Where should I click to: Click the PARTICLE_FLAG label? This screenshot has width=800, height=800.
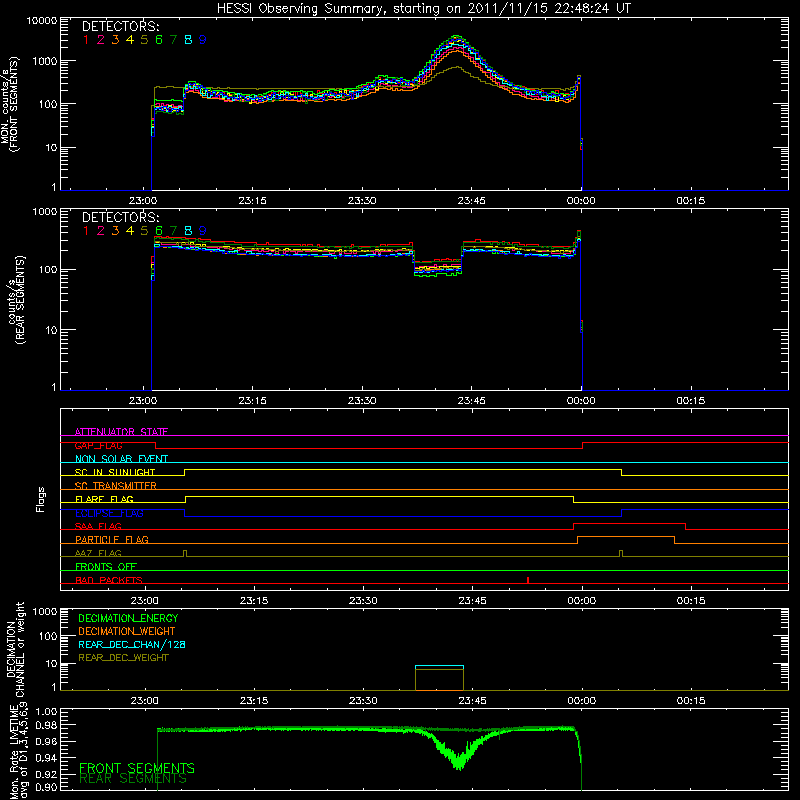pos(112,539)
